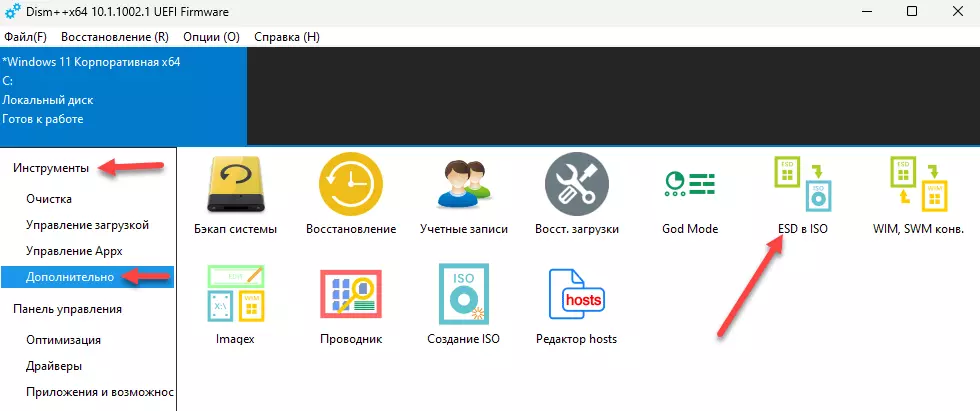The image size is (980, 411).
Task: Open the Файл(F) menu
Action: 25,37
